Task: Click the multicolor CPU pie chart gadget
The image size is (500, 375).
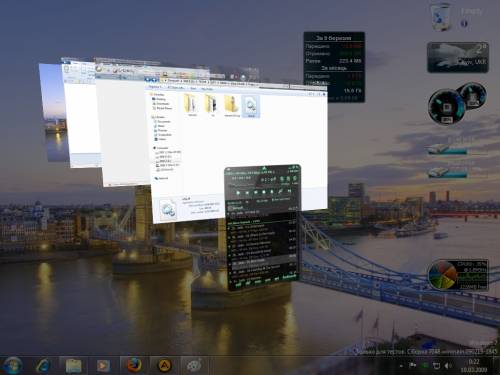Action: click(x=443, y=275)
